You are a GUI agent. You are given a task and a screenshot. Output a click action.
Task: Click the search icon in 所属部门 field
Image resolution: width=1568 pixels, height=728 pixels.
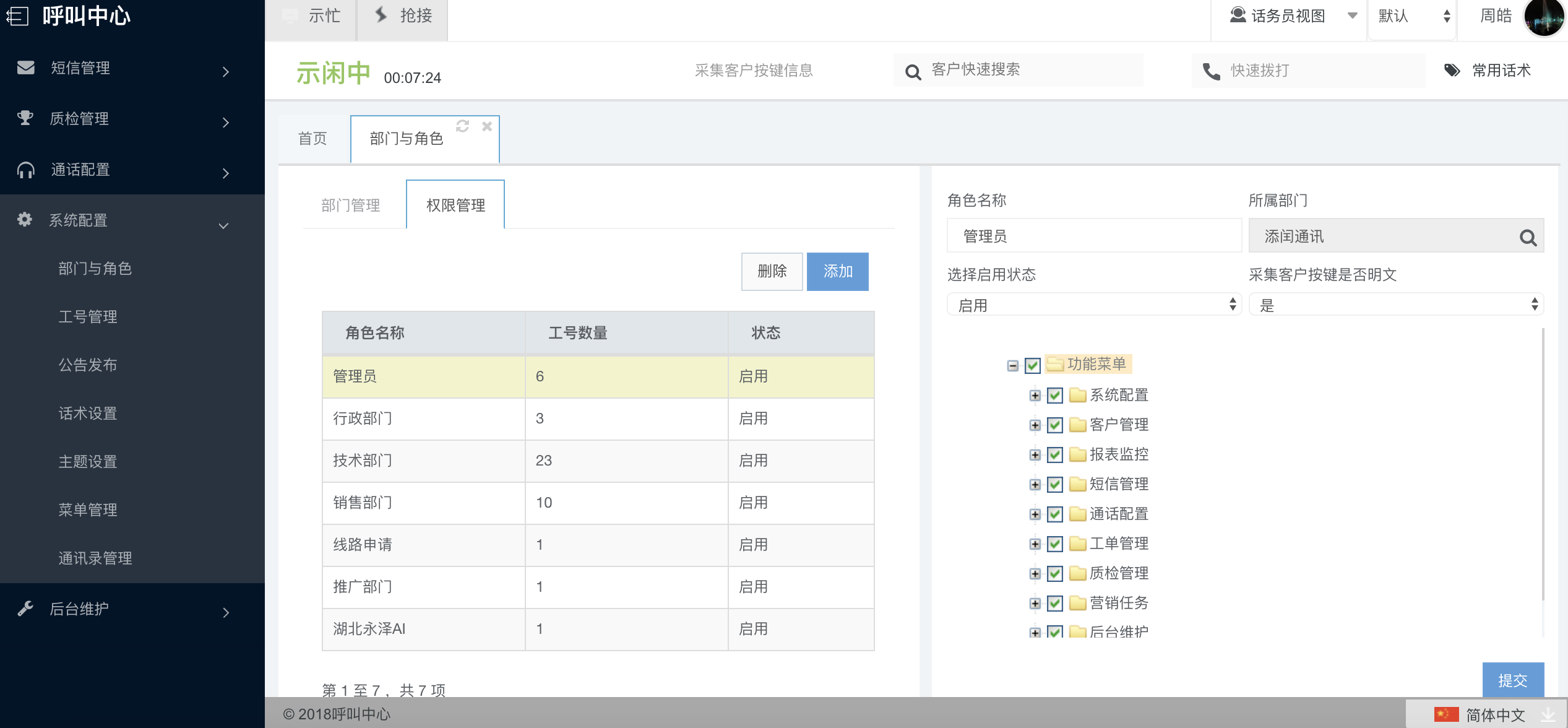tap(1527, 237)
